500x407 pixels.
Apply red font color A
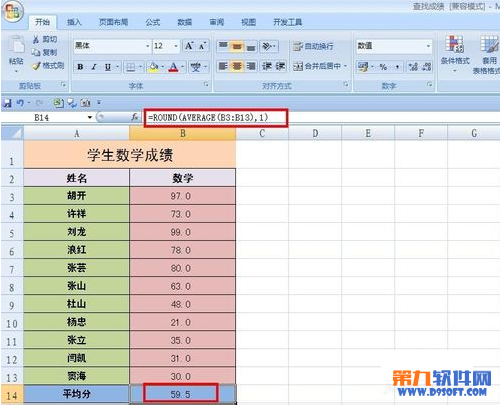click(x=173, y=67)
